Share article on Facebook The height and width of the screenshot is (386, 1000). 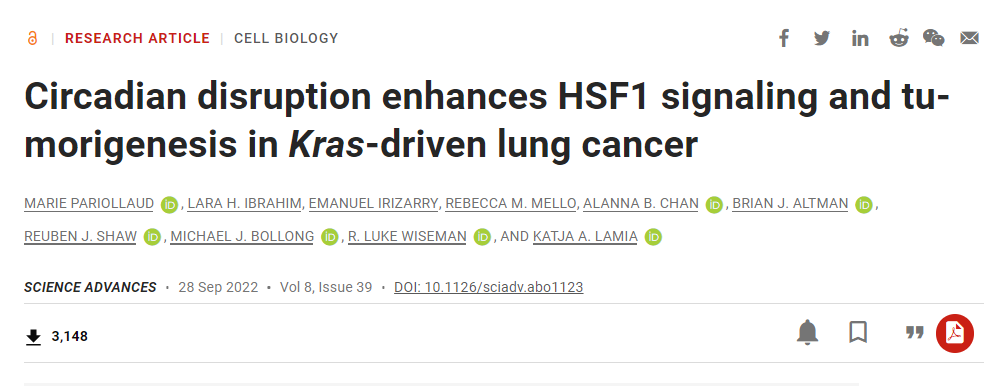coord(784,38)
